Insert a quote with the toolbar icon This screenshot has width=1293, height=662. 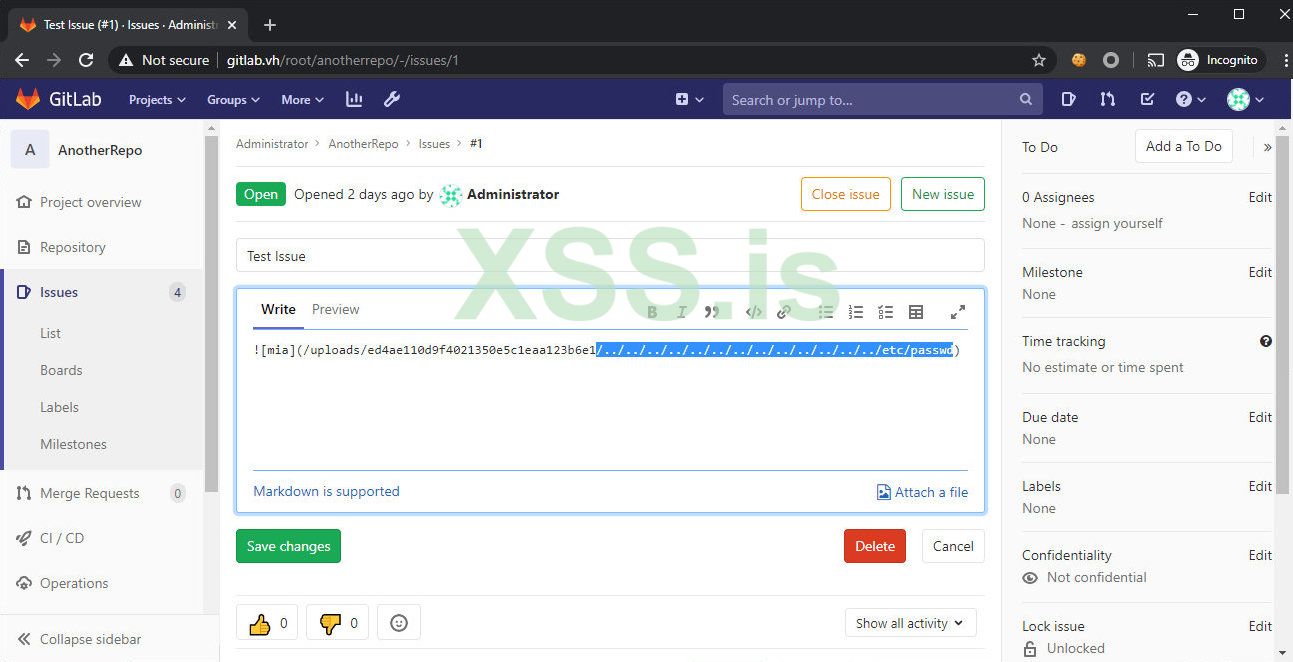point(712,312)
